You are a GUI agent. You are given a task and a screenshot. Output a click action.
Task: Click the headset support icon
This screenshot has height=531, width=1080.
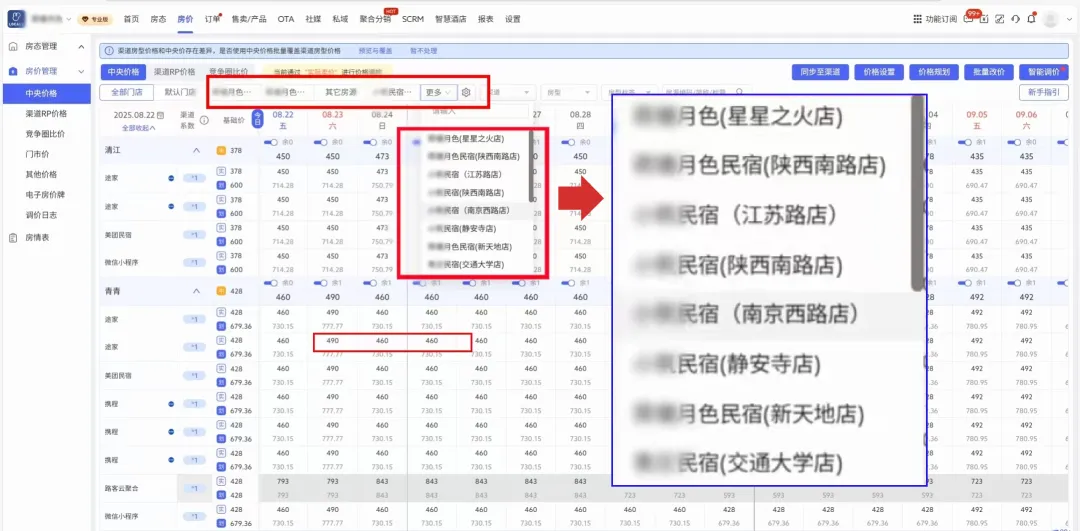(1015, 19)
